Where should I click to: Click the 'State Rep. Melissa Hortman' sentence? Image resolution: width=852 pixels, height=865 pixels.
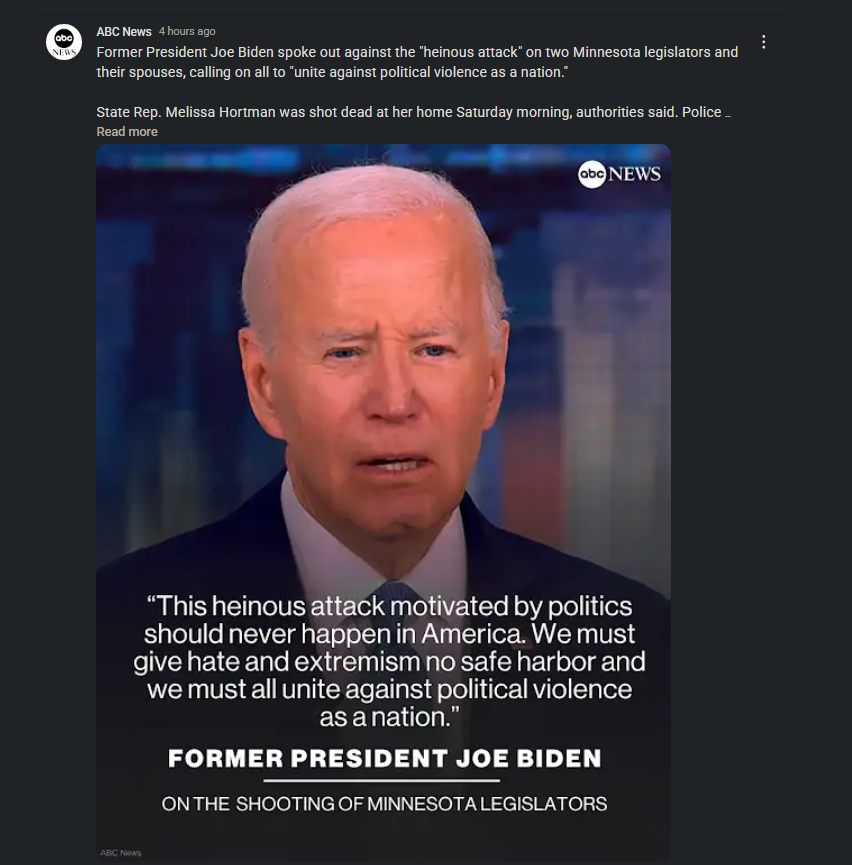(409, 113)
